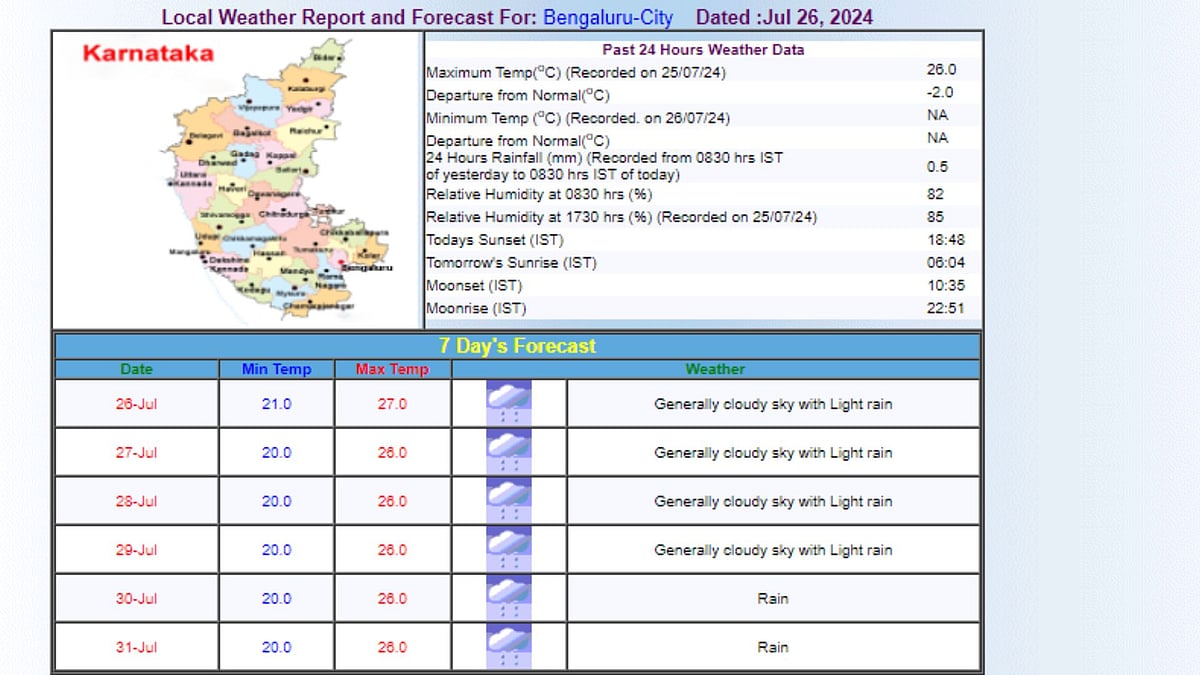Click the 7 Day's Forecast header

(x=518, y=346)
